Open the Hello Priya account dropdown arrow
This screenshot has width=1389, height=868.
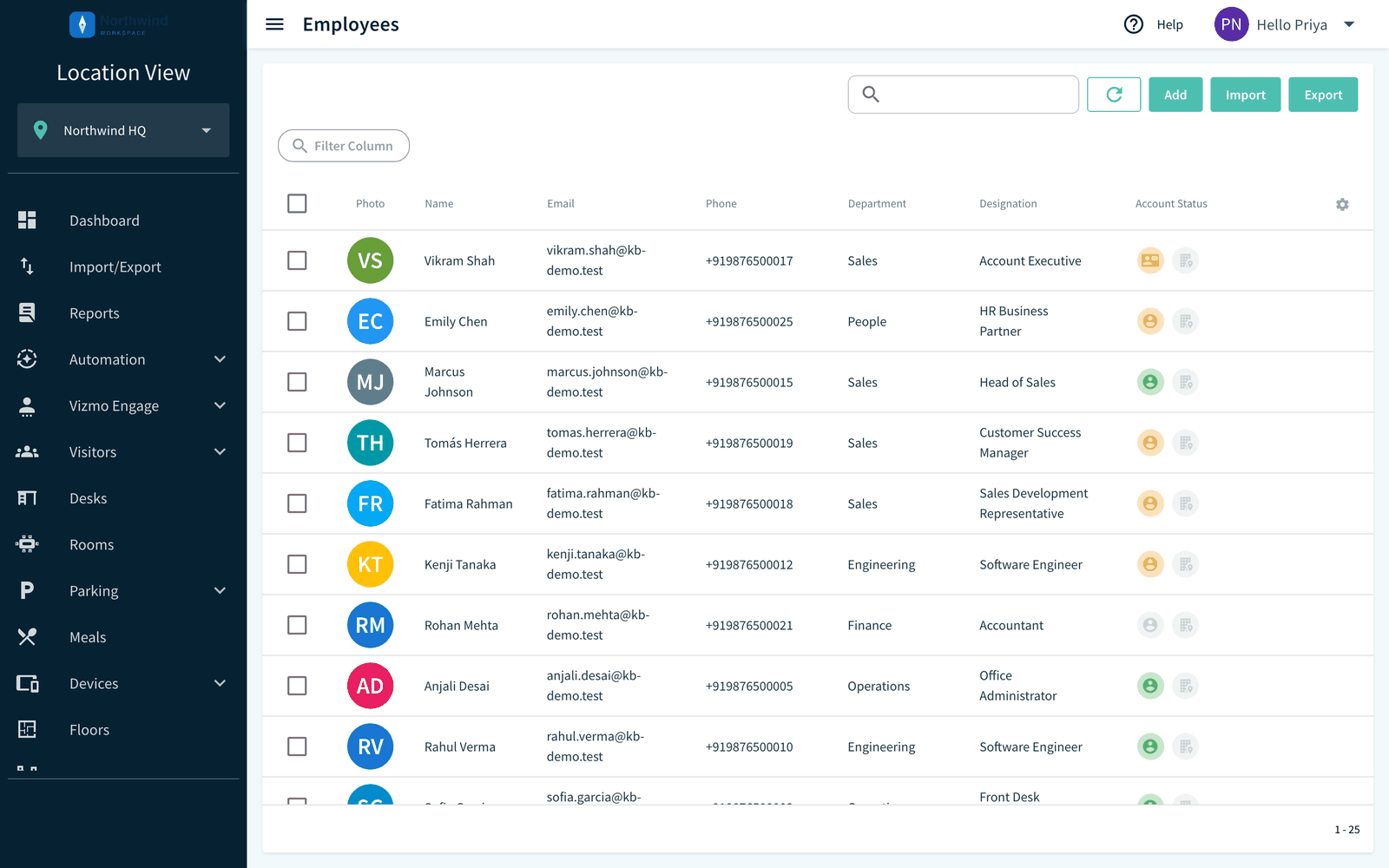(x=1349, y=24)
